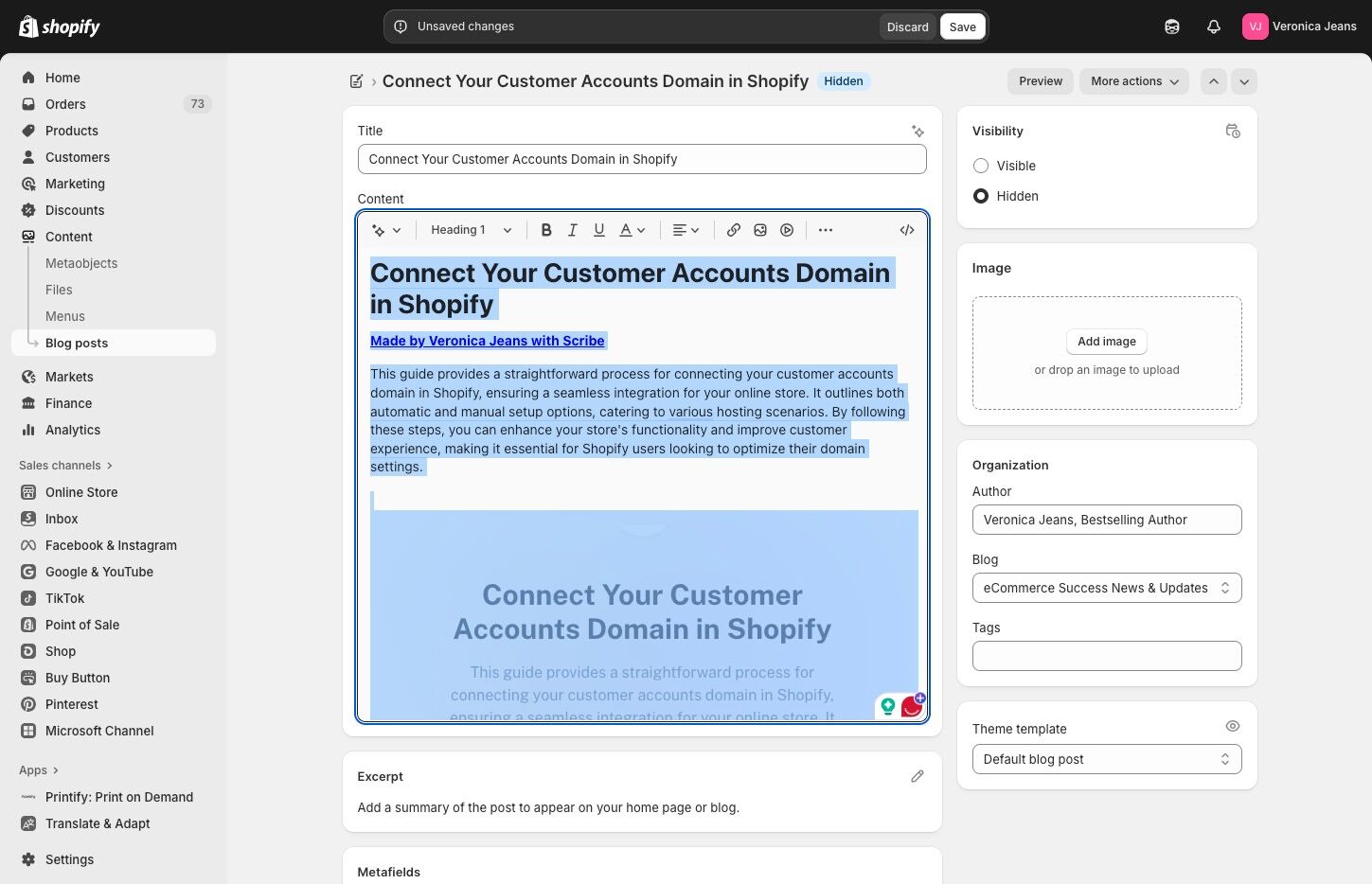1372x884 pixels.
Task: Open the Analytics section
Action: coord(114,430)
